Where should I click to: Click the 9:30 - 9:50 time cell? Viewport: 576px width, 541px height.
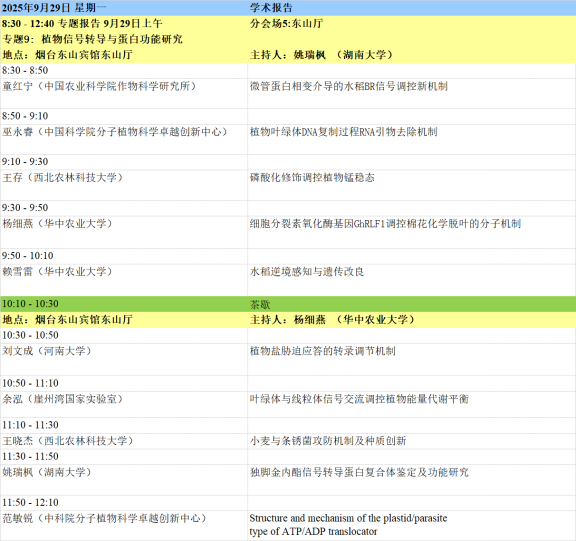124,208
